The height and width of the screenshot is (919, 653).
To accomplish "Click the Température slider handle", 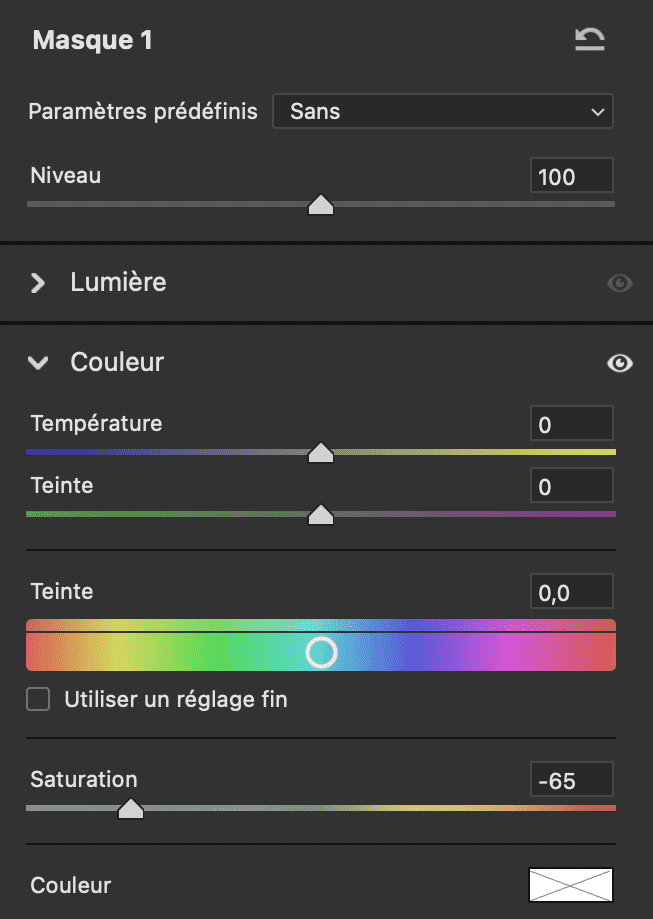I will [x=321, y=453].
